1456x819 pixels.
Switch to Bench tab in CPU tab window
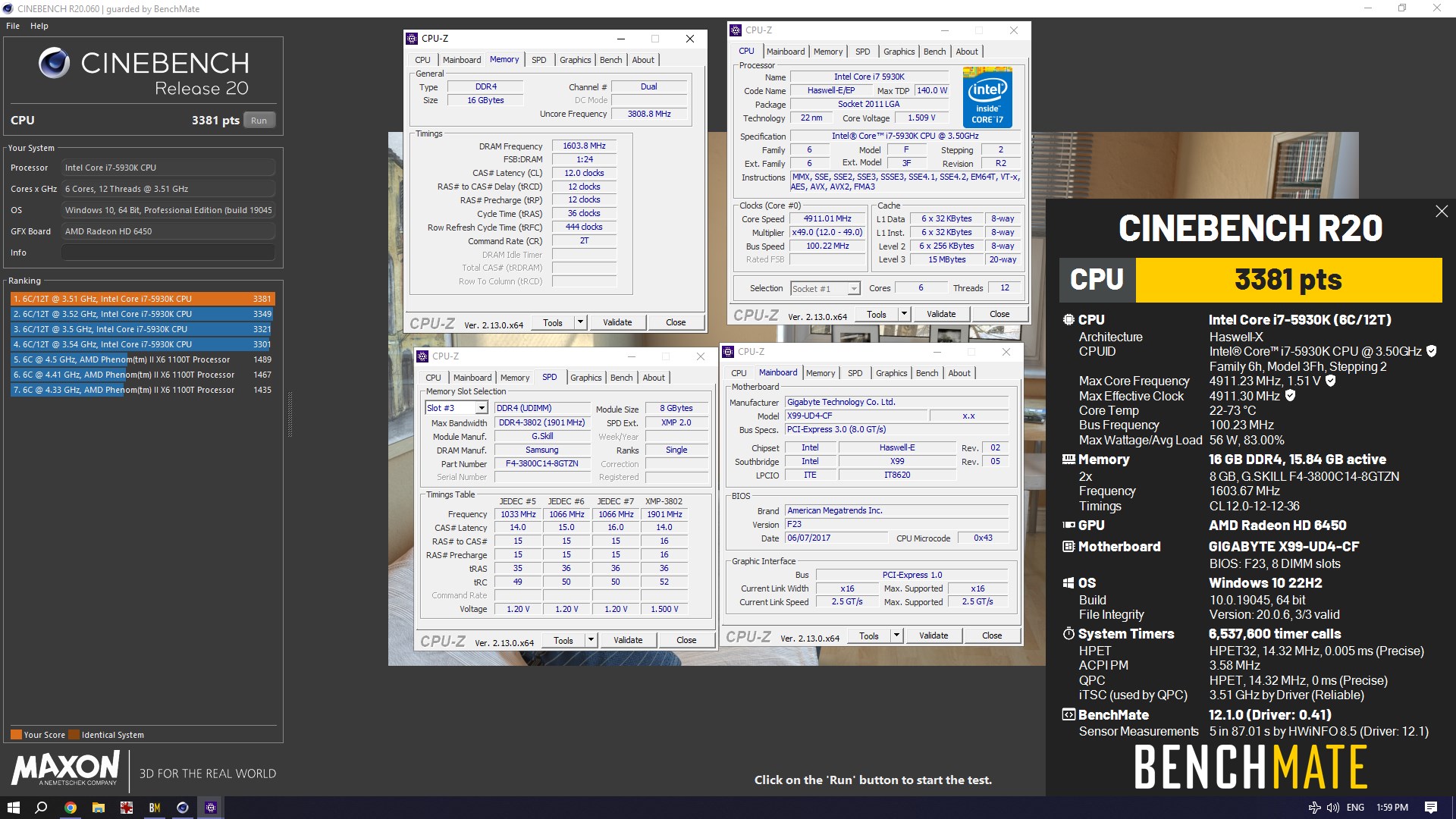pyautogui.click(x=934, y=52)
